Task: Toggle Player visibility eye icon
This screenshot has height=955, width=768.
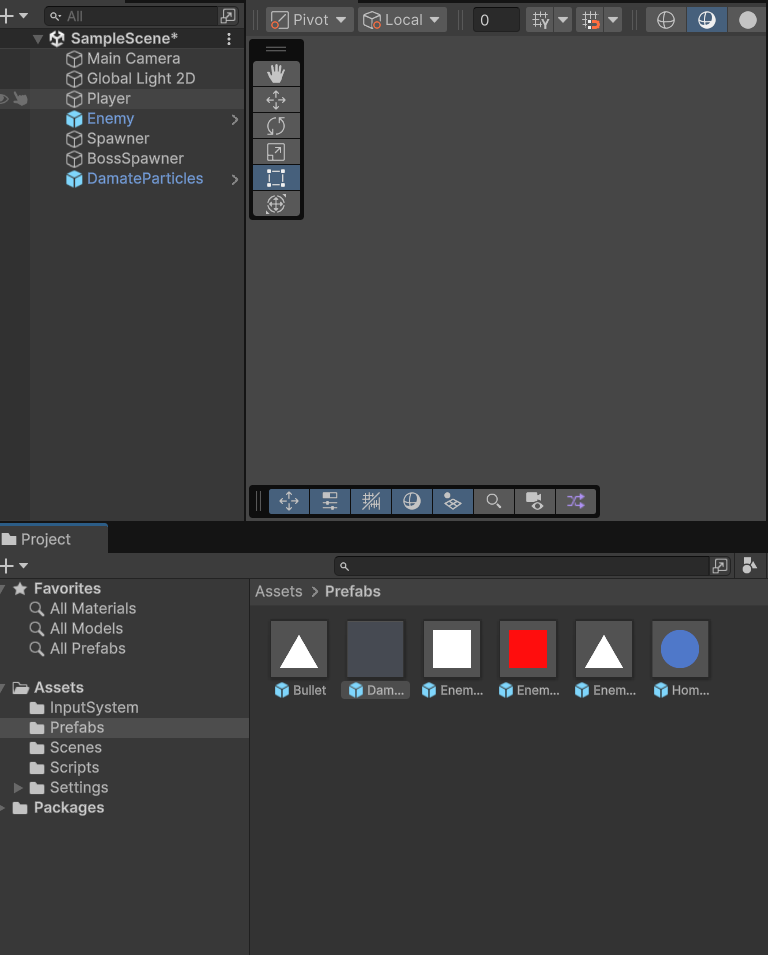Action: 5,99
